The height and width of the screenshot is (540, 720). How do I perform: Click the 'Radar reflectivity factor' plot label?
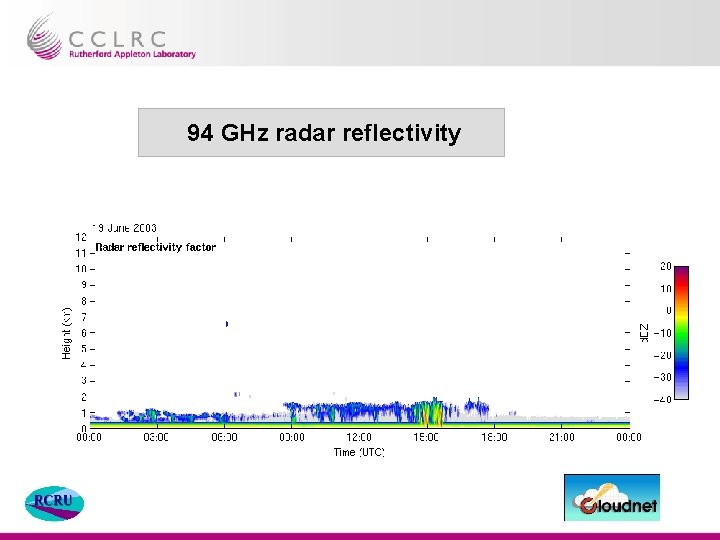point(155,247)
